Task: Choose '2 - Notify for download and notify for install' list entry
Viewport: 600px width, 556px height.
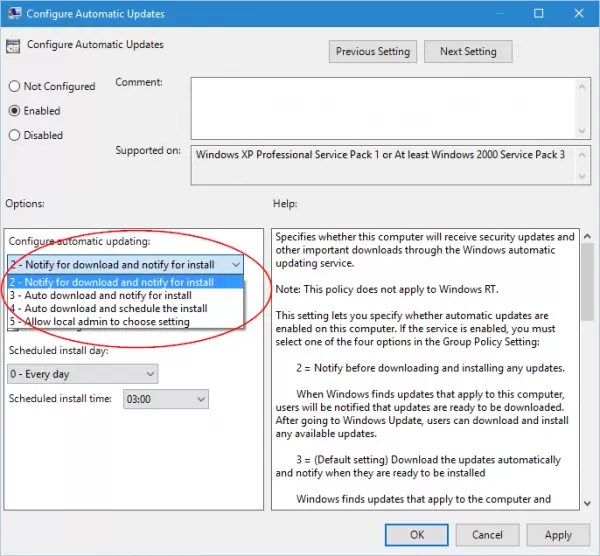Action: pyautogui.click(x=125, y=282)
